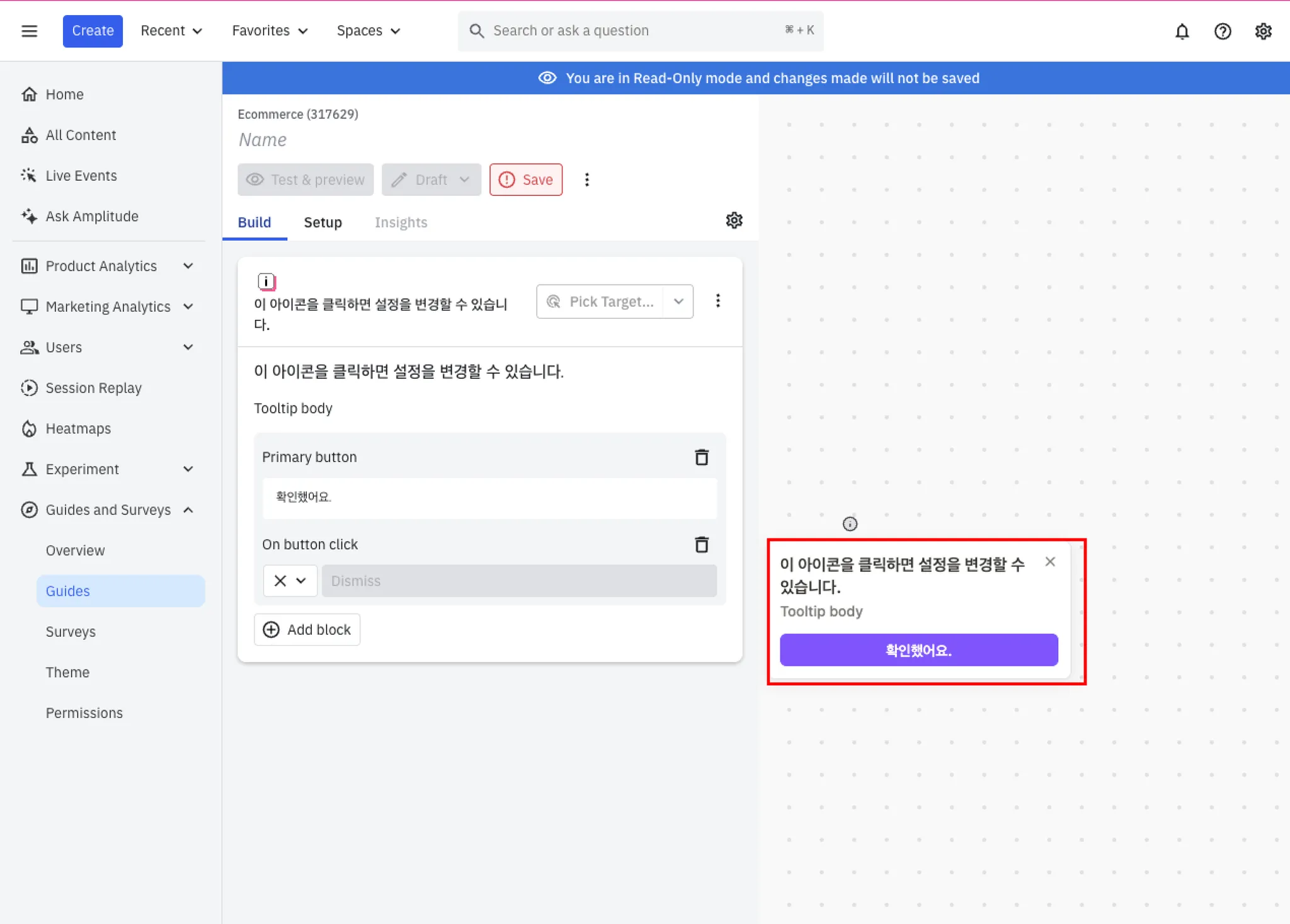Image resolution: width=1290 pixels, height=924 pixels.
Task: Click the Dismiss action field
Action: coord(519,581)
